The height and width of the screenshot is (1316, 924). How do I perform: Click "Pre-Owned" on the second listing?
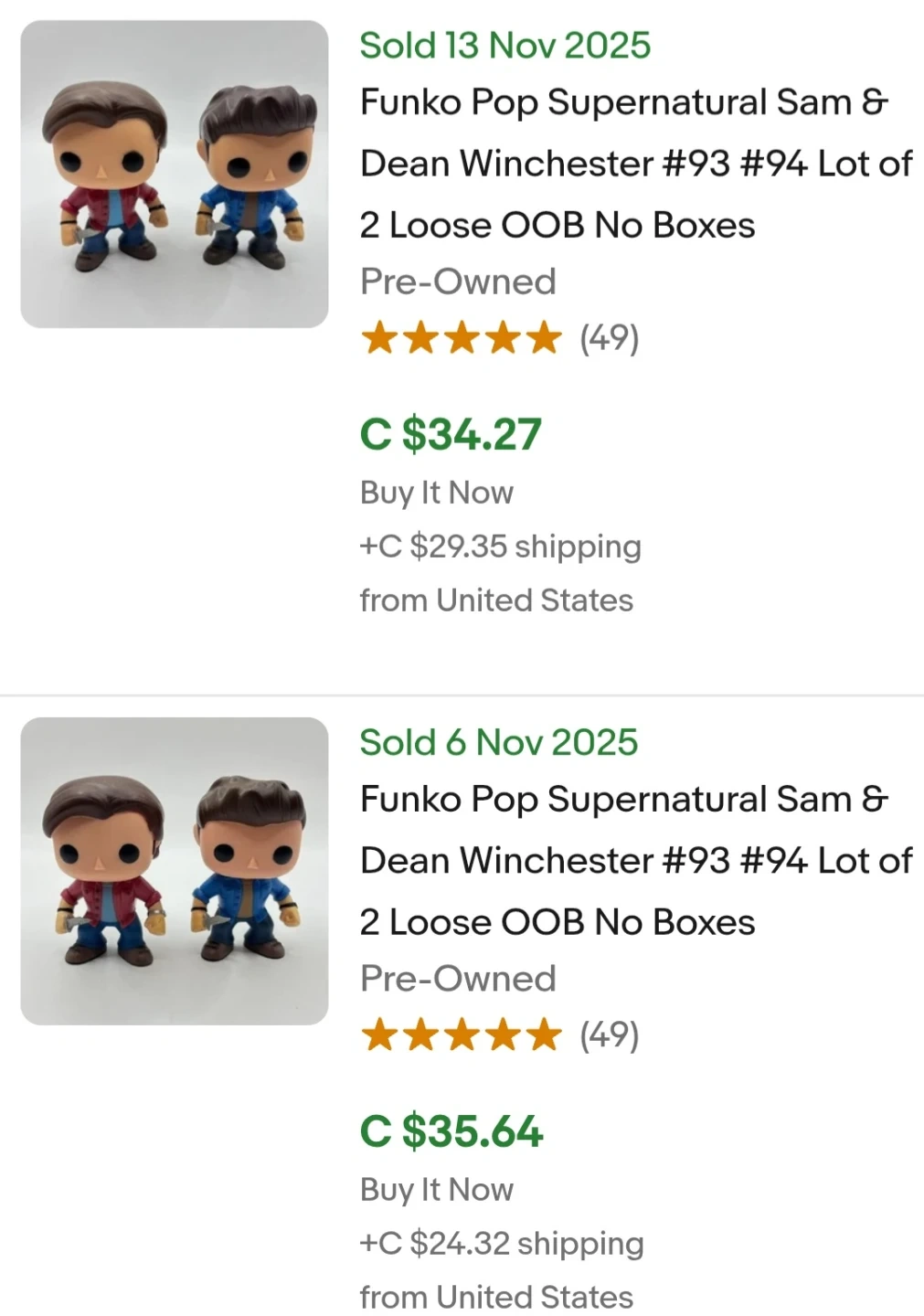(x=458, y=979)
